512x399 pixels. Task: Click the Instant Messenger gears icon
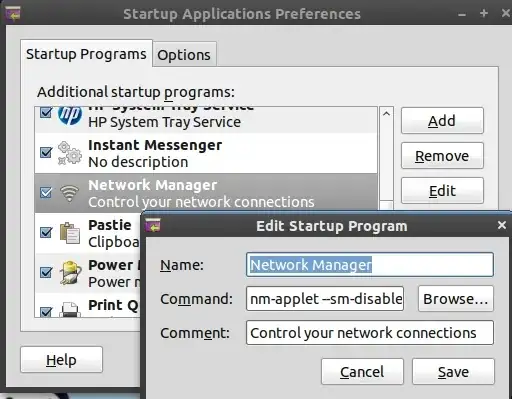pyautogui.click(x=70, y=153)
